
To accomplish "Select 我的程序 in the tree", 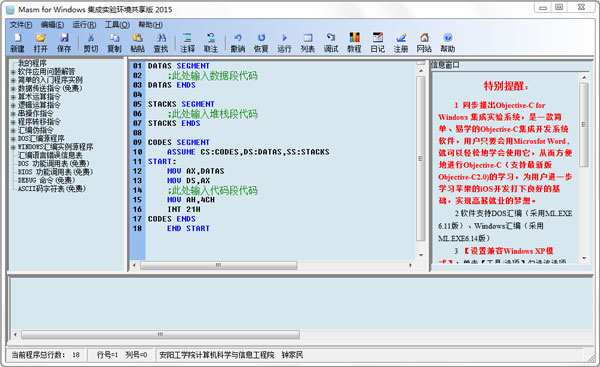I will 32,63.
